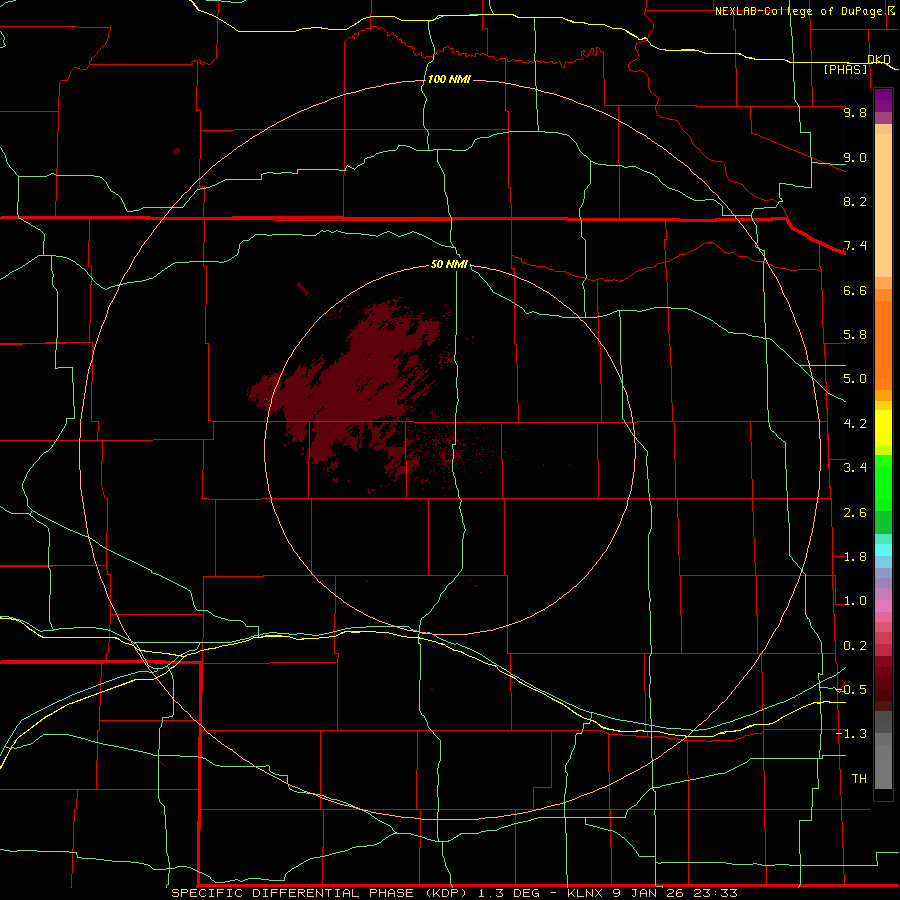Click the 2.6 scale value
900x900 pixels.
(855, 513)
